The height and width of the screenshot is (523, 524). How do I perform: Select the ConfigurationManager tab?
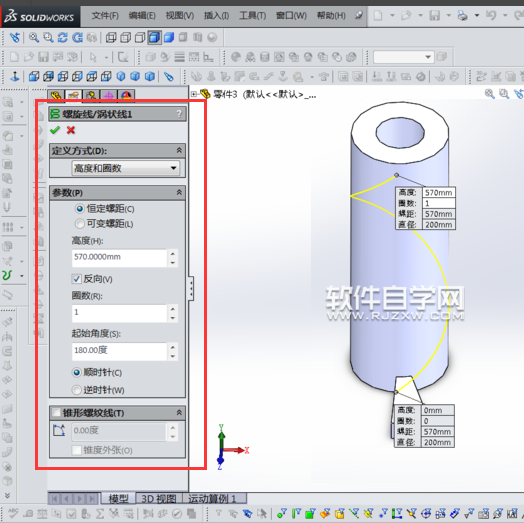(x=91, y=96)
